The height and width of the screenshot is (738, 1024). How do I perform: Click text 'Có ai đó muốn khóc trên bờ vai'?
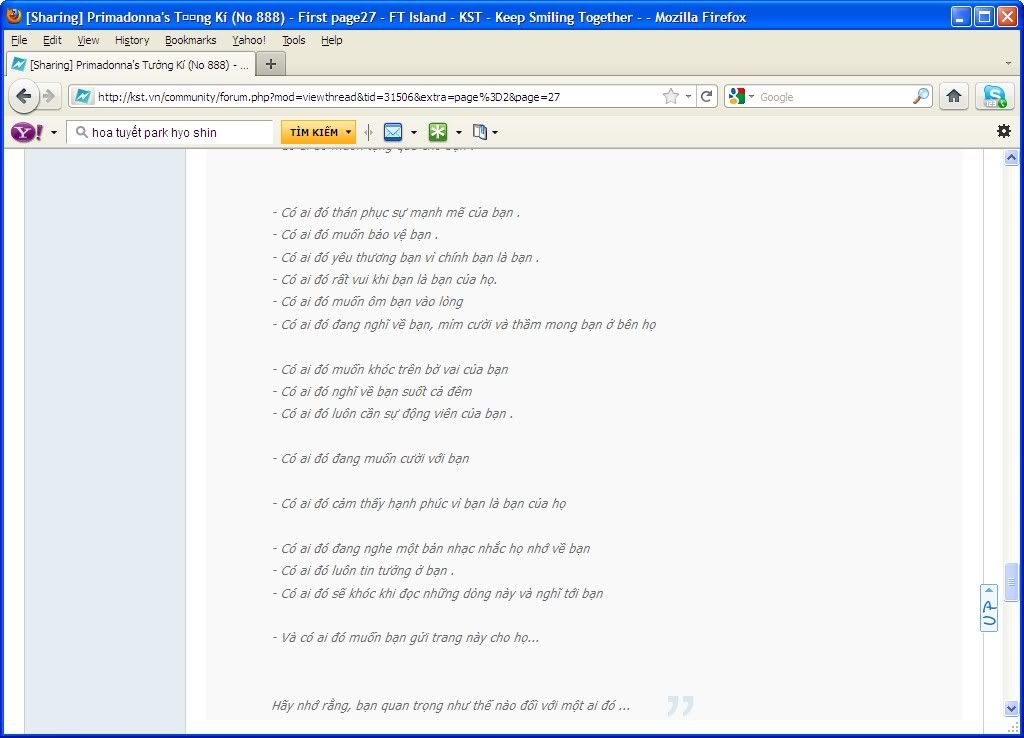(391, 370)
